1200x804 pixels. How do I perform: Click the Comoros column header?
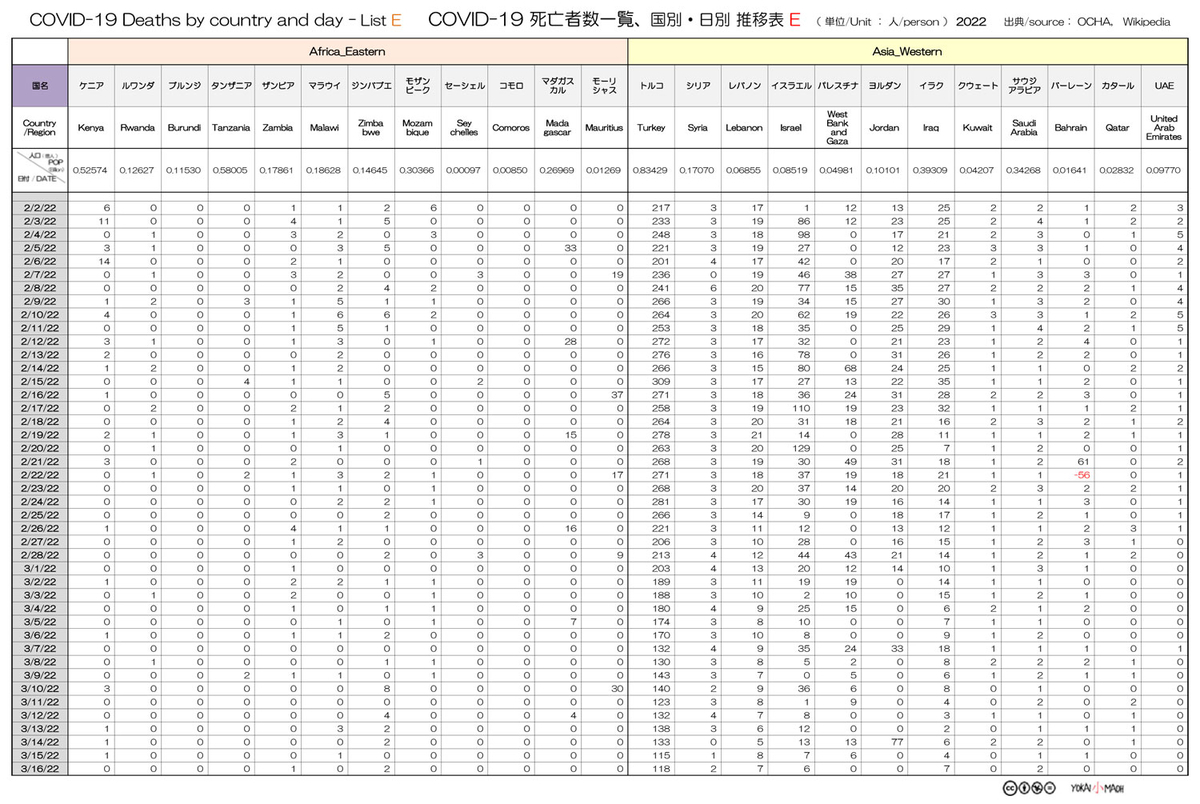pos(510,128)
